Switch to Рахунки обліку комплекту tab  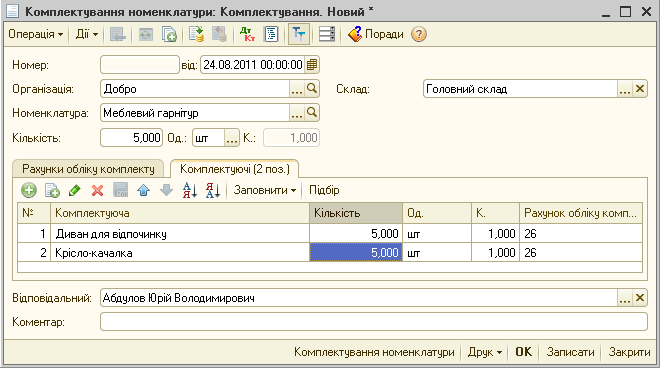(x=88, y=169)
